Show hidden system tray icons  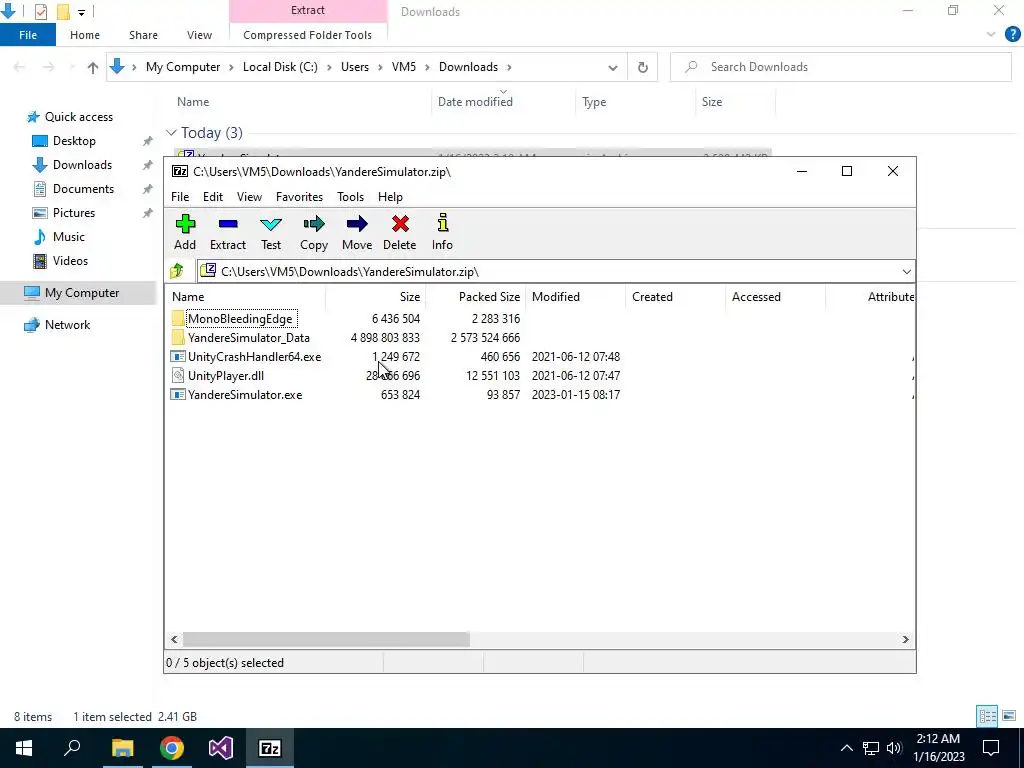click(846, 748)
